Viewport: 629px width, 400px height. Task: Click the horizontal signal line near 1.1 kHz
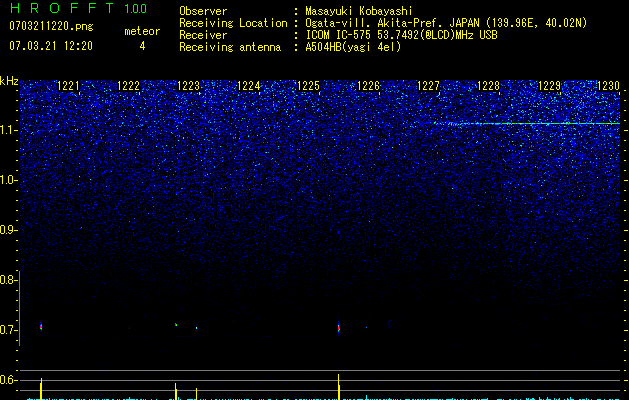527,124
